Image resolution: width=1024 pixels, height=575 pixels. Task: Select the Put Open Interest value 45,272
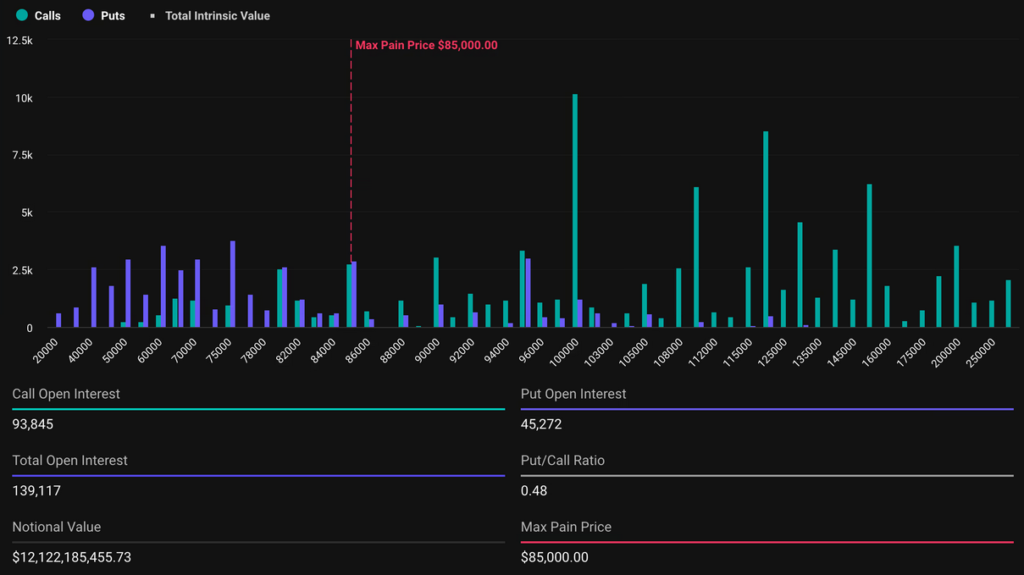tap(541, 424)
